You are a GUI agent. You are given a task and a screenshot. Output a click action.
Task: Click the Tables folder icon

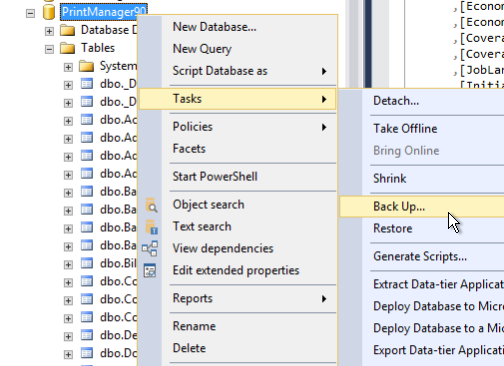pos(67,48)
